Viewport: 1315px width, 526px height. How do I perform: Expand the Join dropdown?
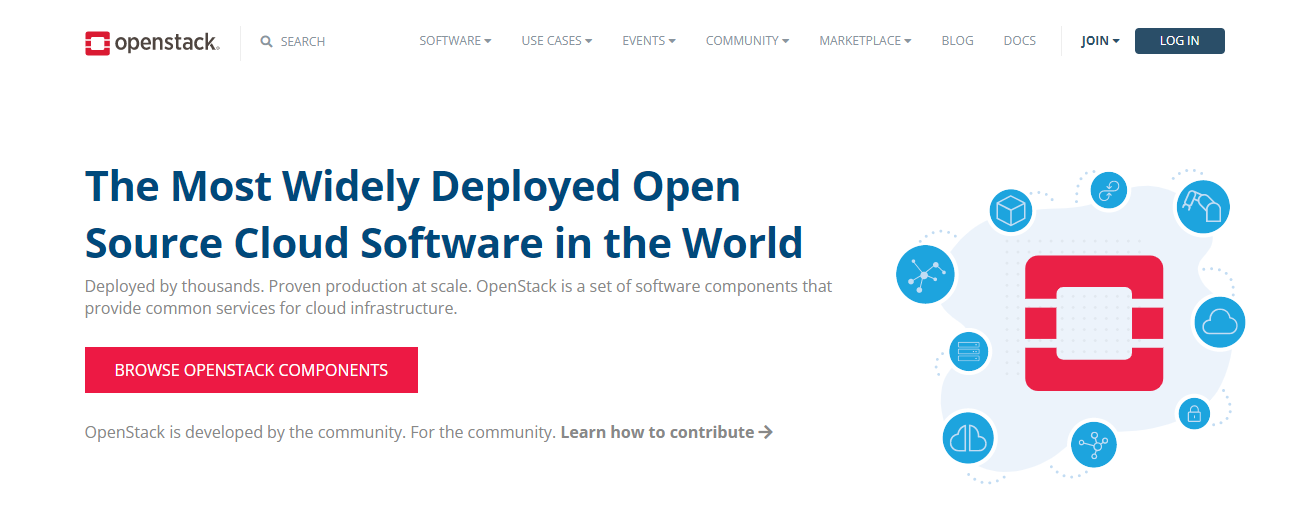point(1100,41)
